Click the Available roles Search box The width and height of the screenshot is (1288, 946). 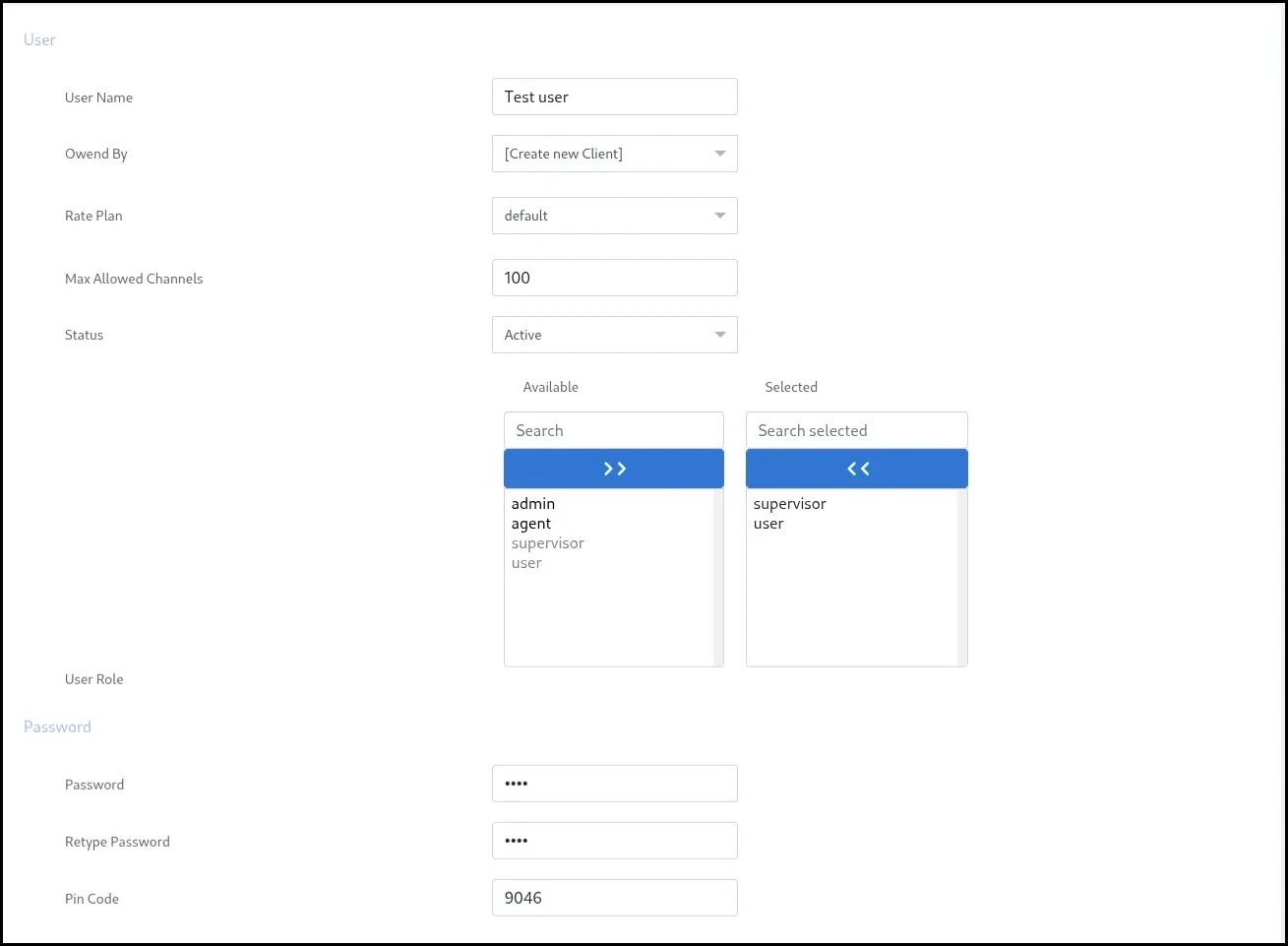(614, 430)
